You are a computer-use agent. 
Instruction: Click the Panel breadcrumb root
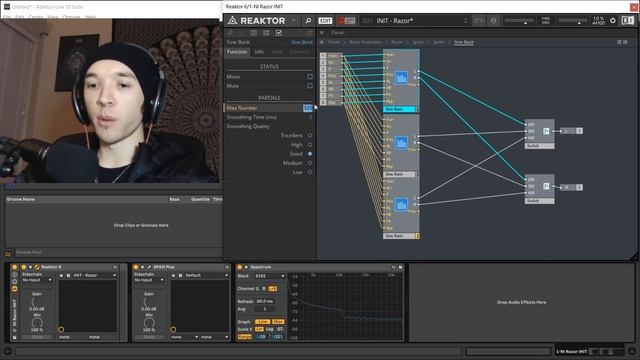point(334,42)
